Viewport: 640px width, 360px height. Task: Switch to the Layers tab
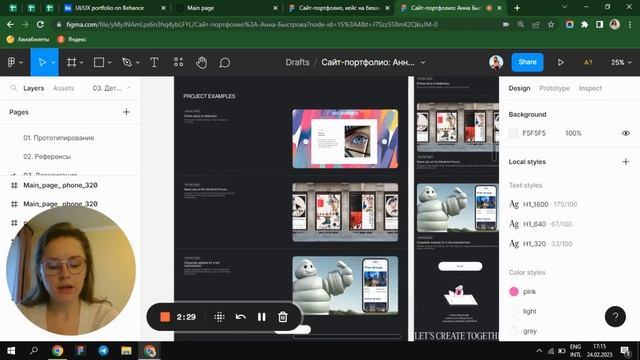[x=33, y=88]
